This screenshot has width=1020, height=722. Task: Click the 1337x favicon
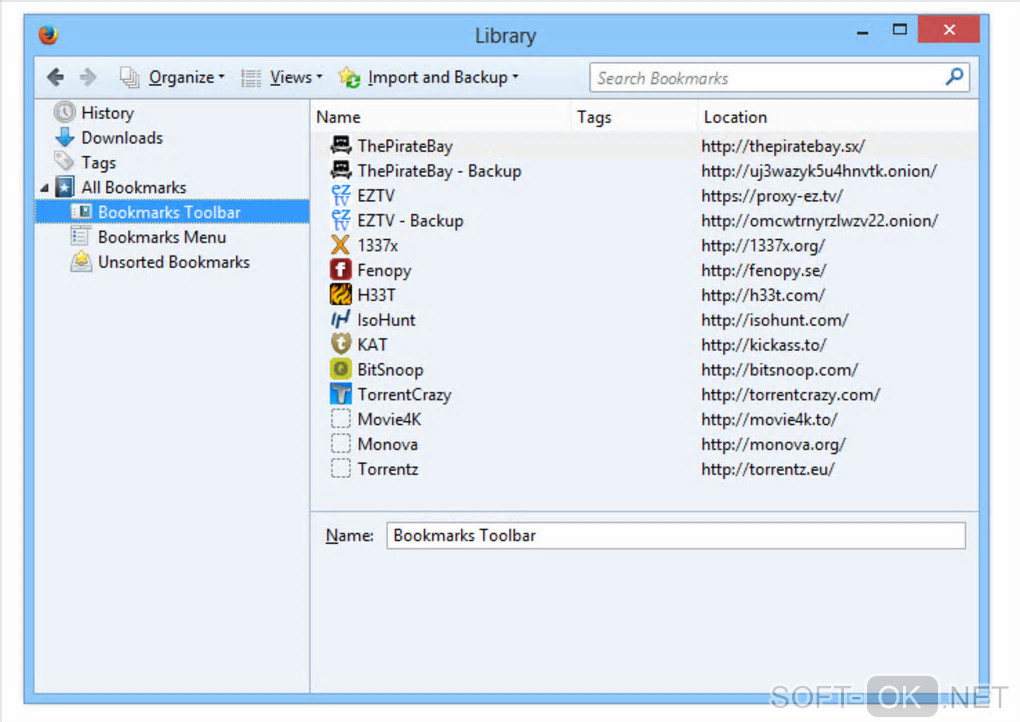click(x=340, y=245)
